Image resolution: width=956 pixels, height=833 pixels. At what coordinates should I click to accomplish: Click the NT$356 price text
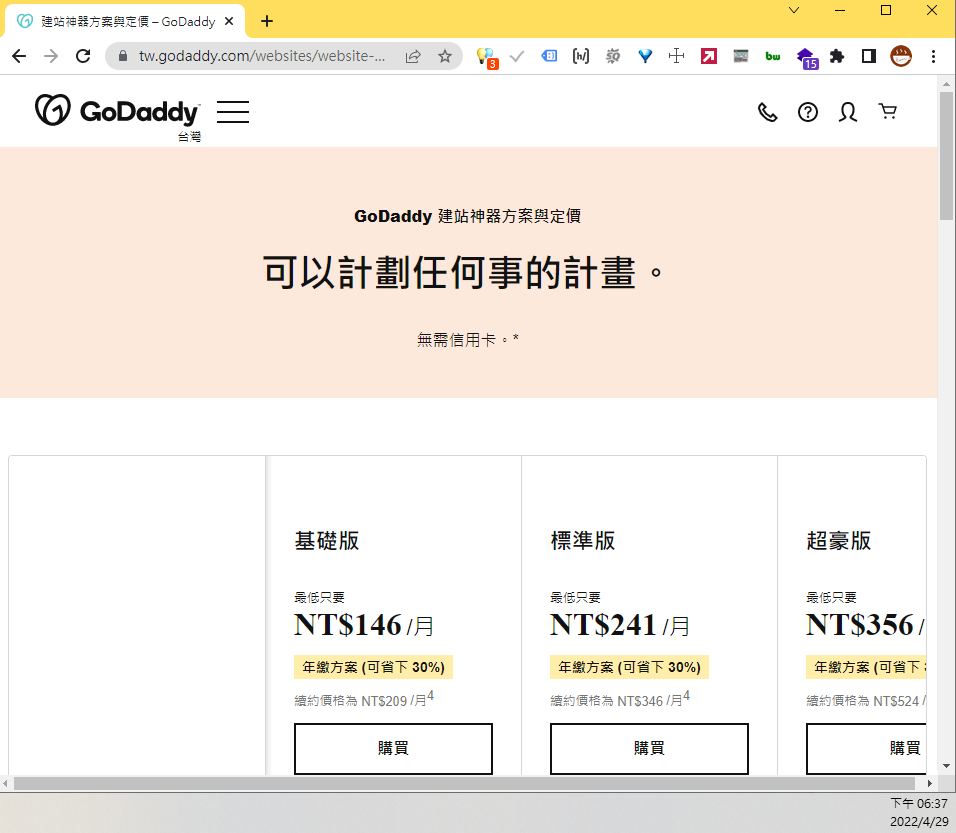[860, 625]
